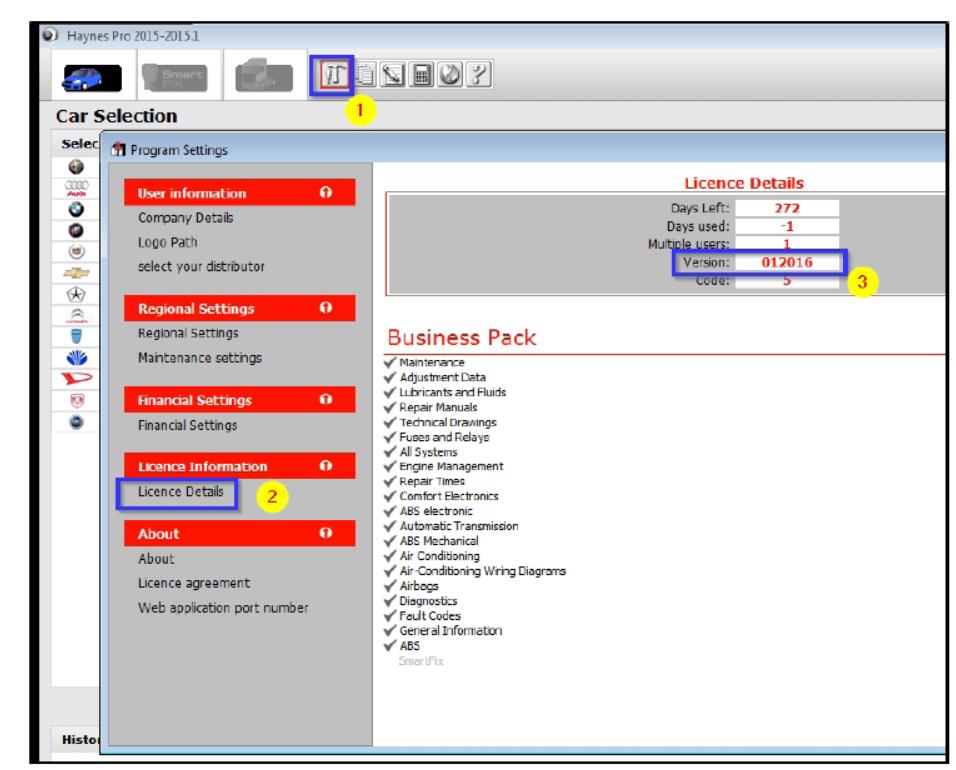Open the car selection tab with blue car
The image size is (956, 770).
click(x=92, y=77)
